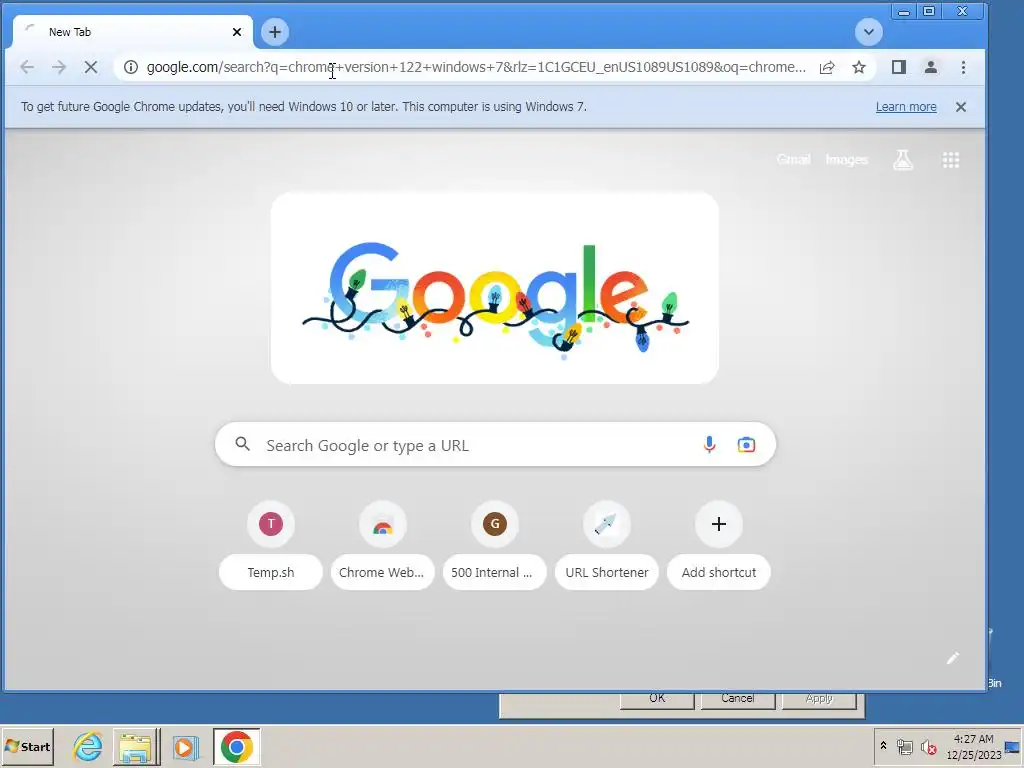The height and width of the screenshot is (768, 1024).
Task: Open the network tray icon
Action: click(x=904, y=746)
